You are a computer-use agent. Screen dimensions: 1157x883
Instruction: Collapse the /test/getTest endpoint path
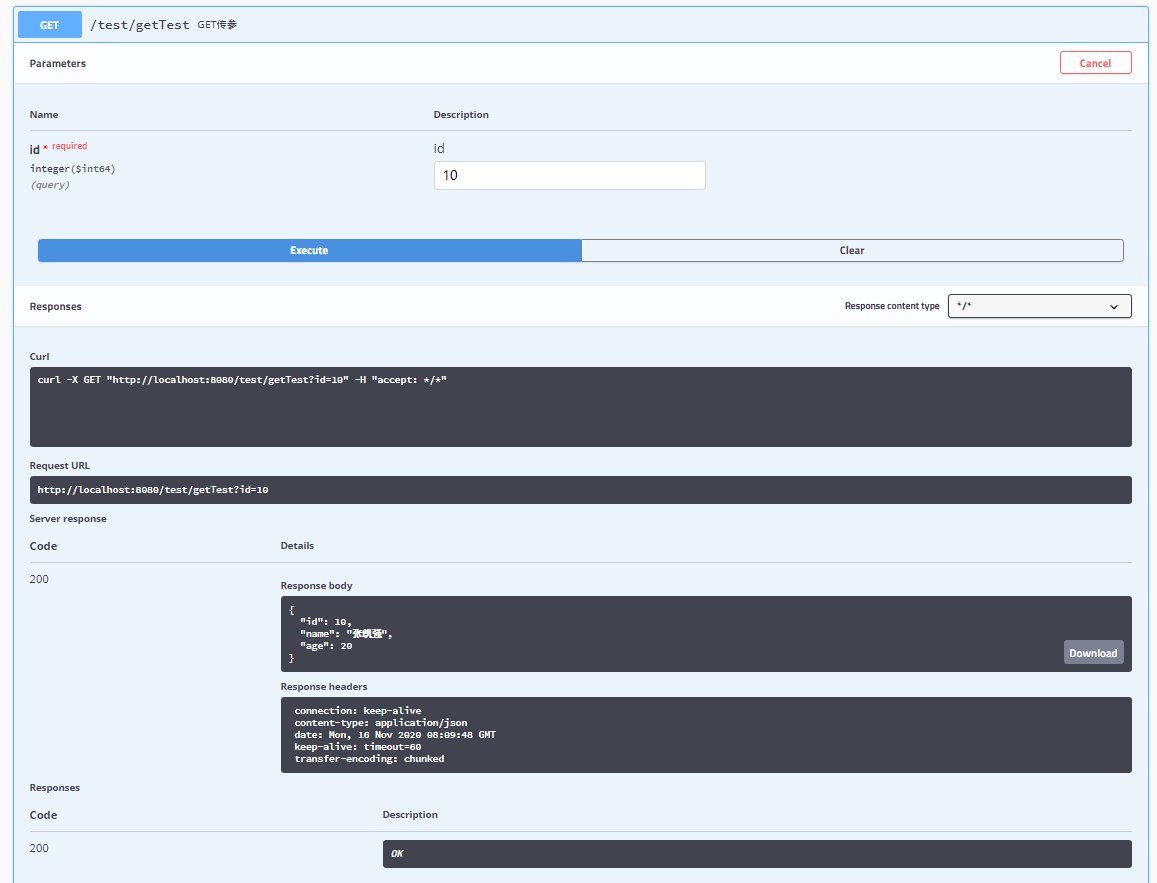coord(139,25)
